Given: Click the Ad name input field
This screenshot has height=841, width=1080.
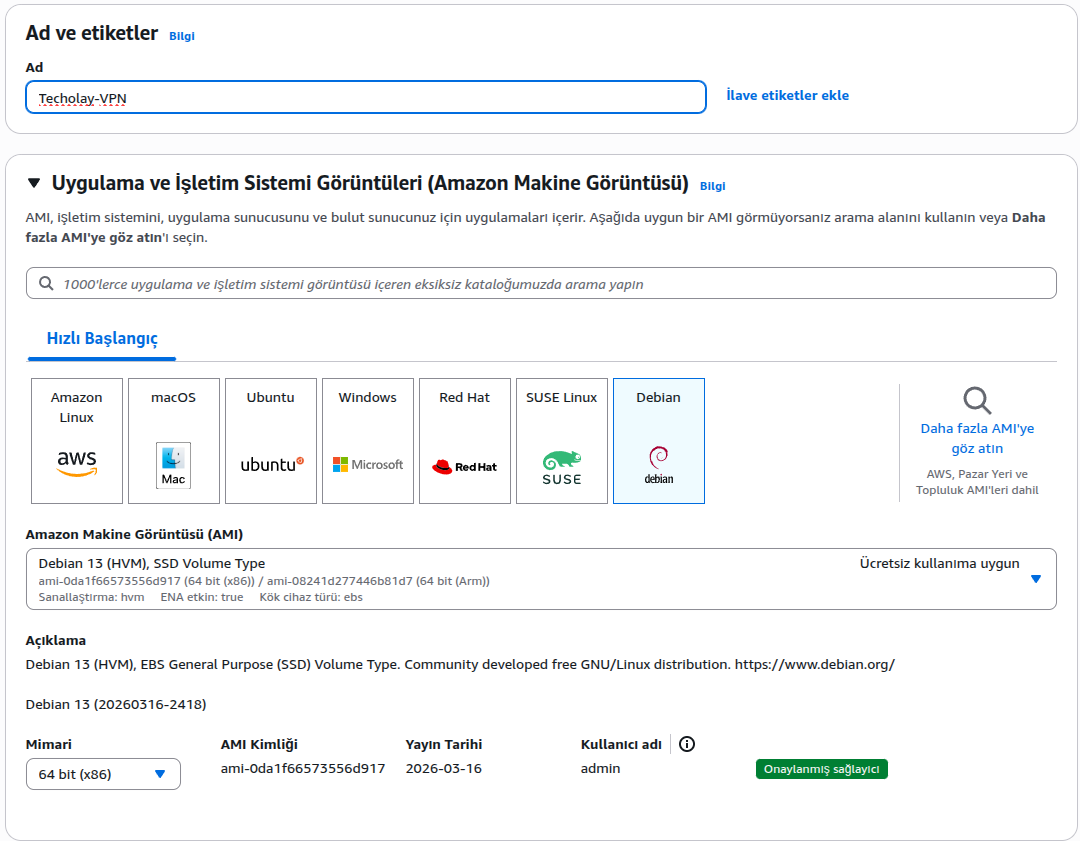Looking at the screenshot, I should pyautogui.click(x=366, y=97).
